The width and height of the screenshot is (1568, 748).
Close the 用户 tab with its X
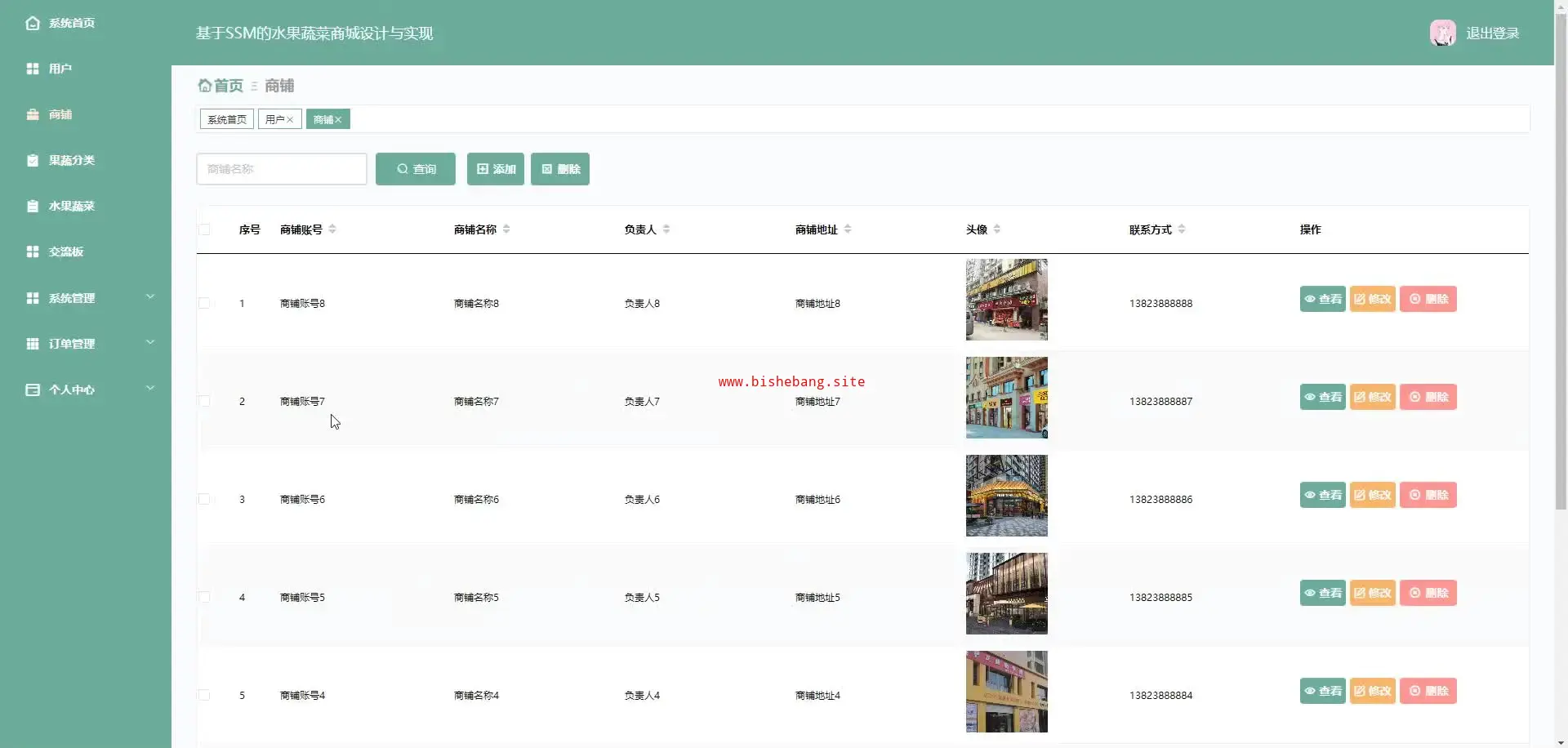coord(290,120)
